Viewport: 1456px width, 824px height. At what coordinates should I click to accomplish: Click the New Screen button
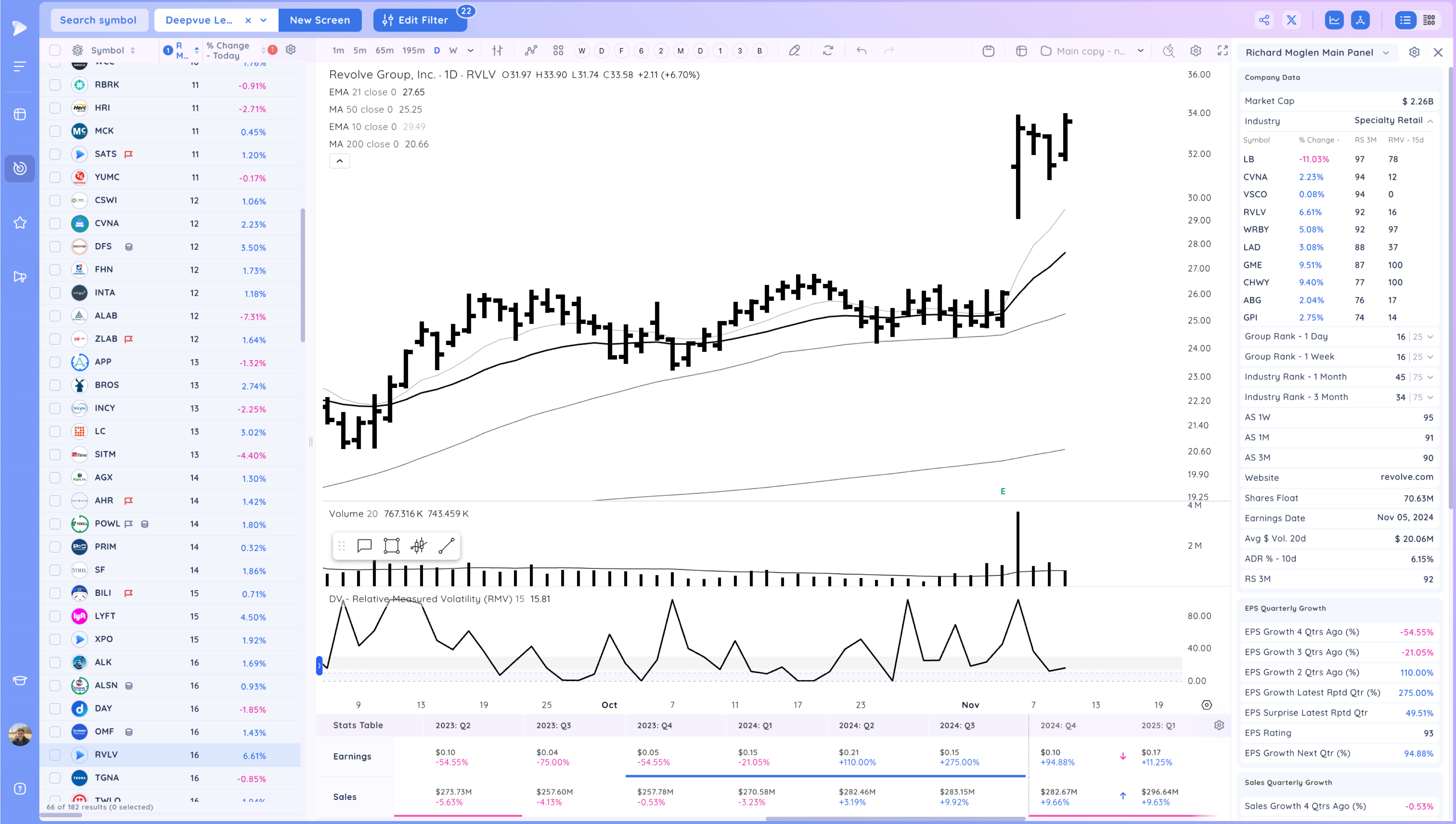click(x=320, y=20)
